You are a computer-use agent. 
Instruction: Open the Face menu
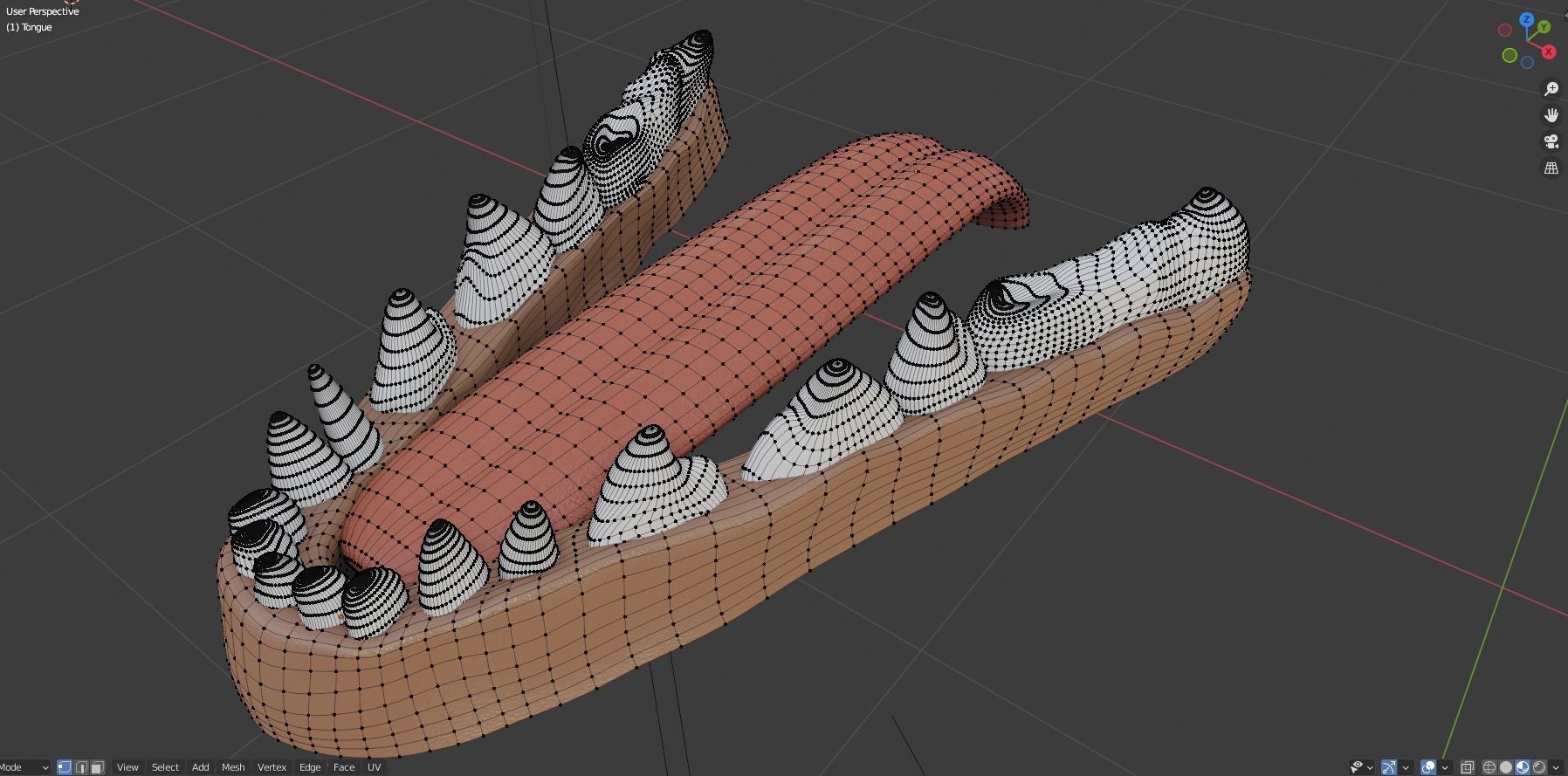click(x=344, y=767)
